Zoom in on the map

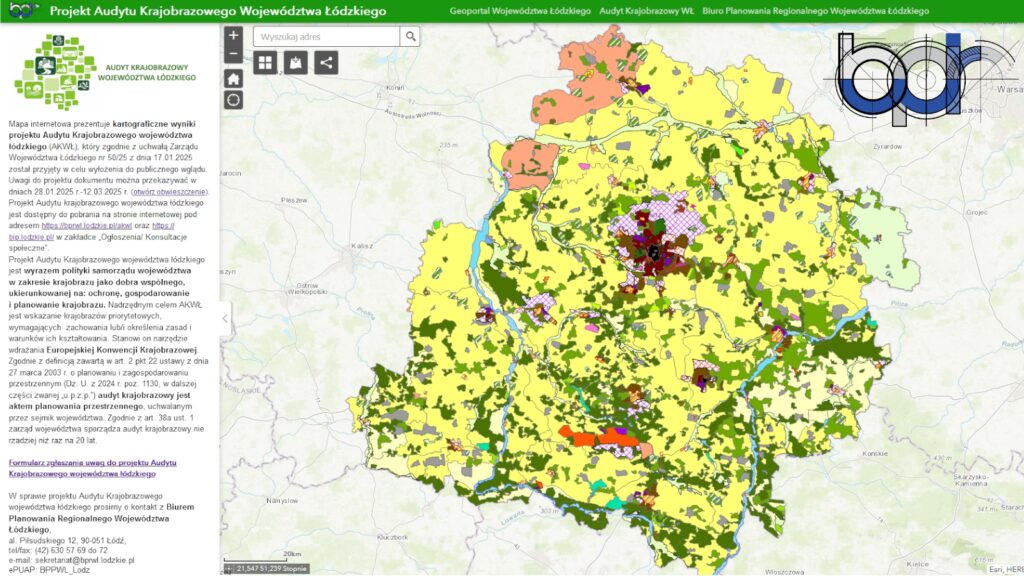pyautogui.click(x=233, y=35)
